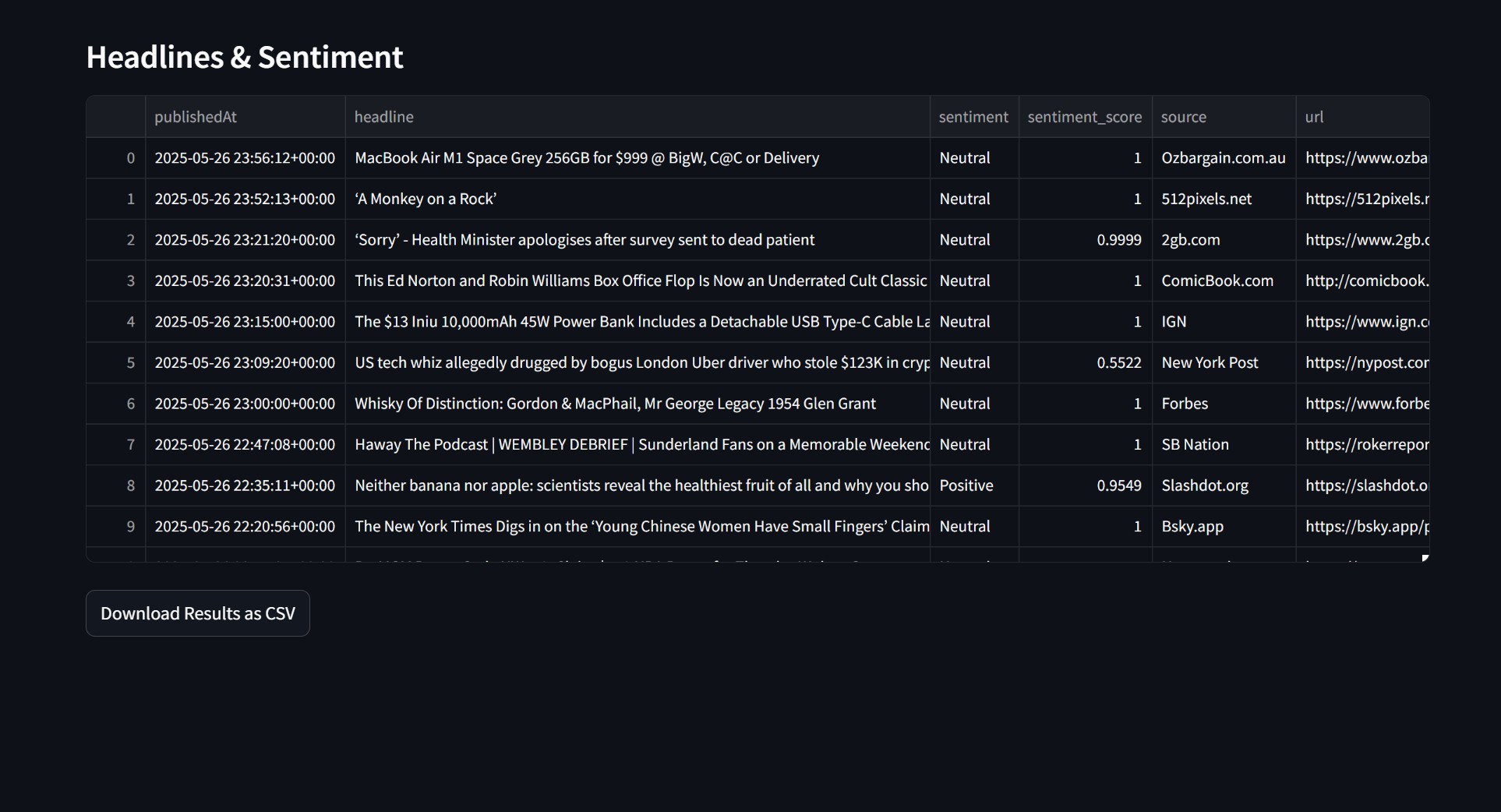Click the forbes url cell

pyautogui.click(x=1363, y=404)
